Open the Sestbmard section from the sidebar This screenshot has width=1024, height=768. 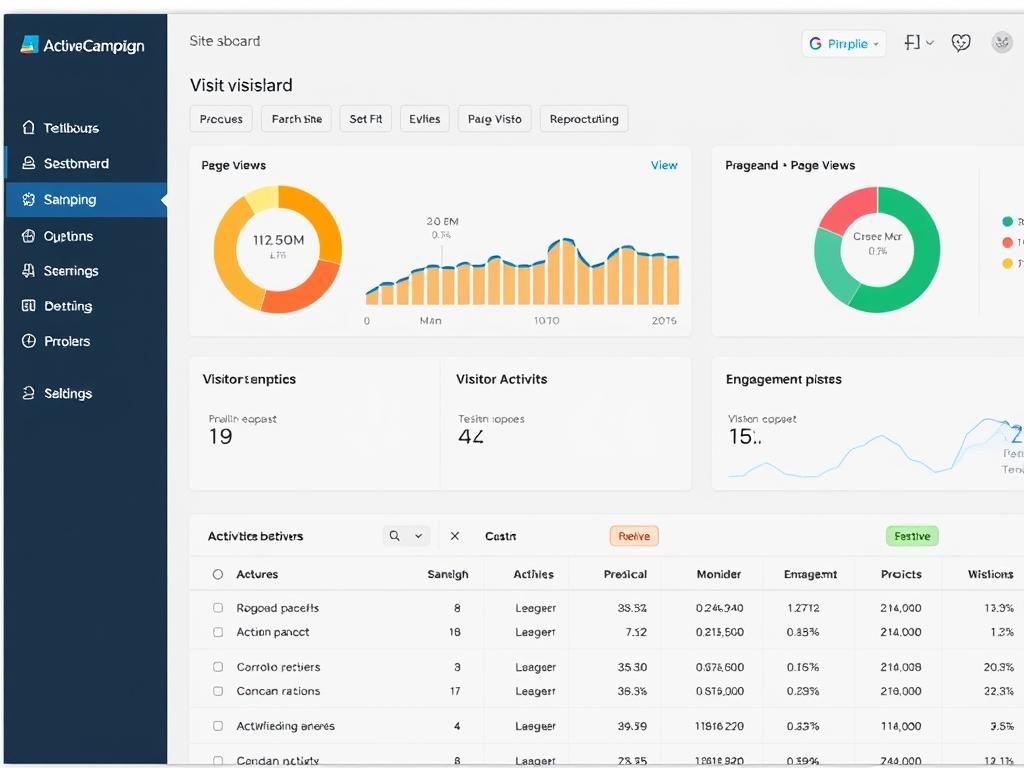point(28,163)
